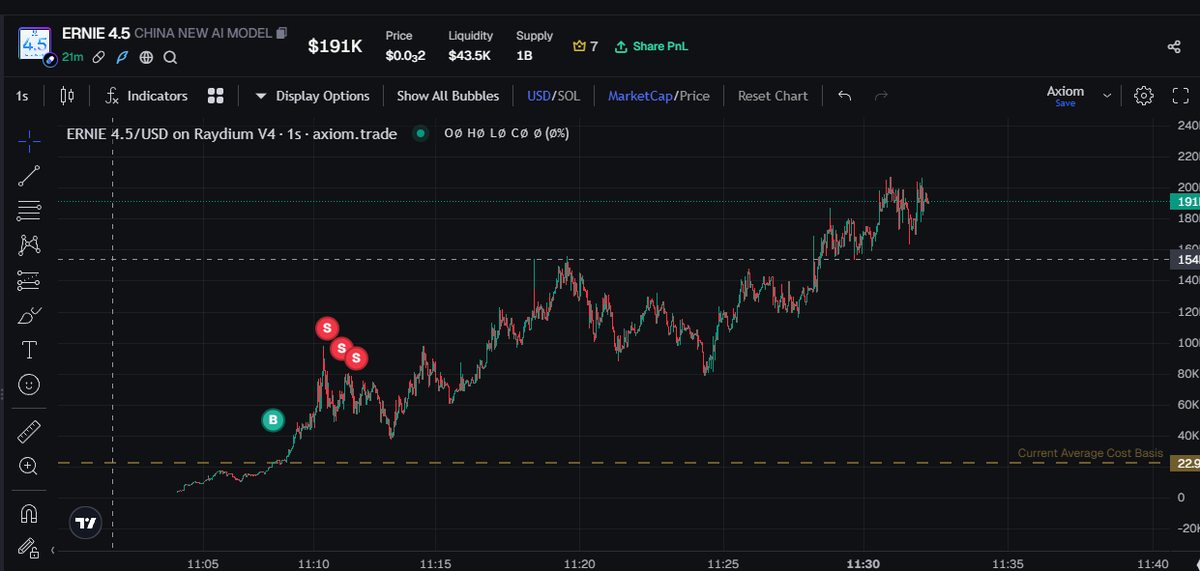Click the 11:05 time axis label
The width and height of the screenshot is (1200, 571).
tap(203, 565)
